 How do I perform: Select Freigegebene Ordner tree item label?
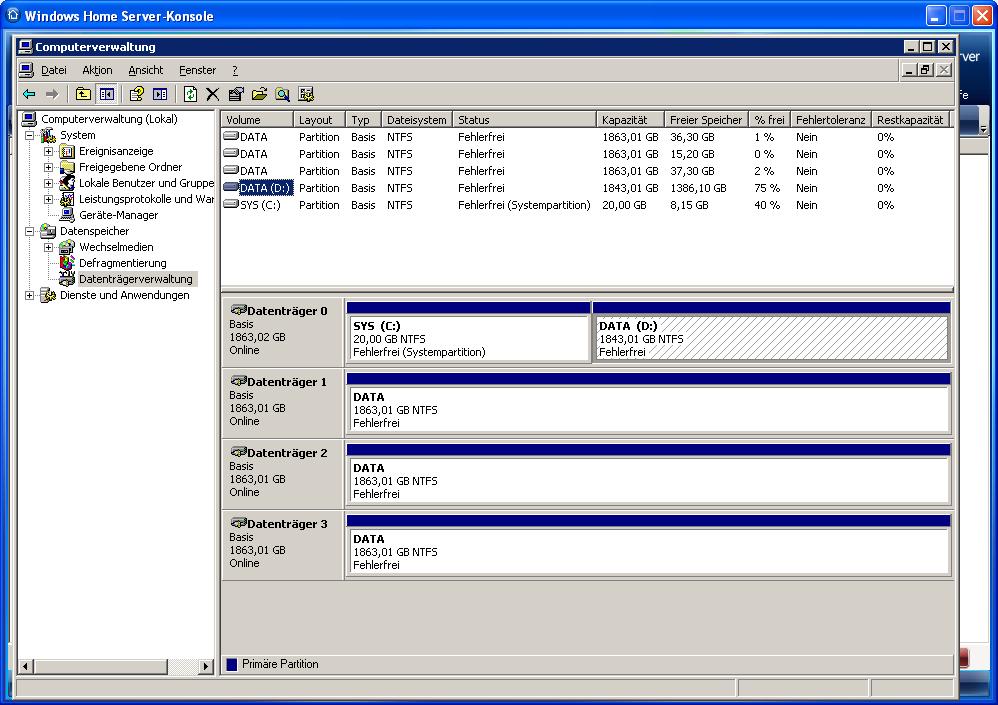point(130,167)
